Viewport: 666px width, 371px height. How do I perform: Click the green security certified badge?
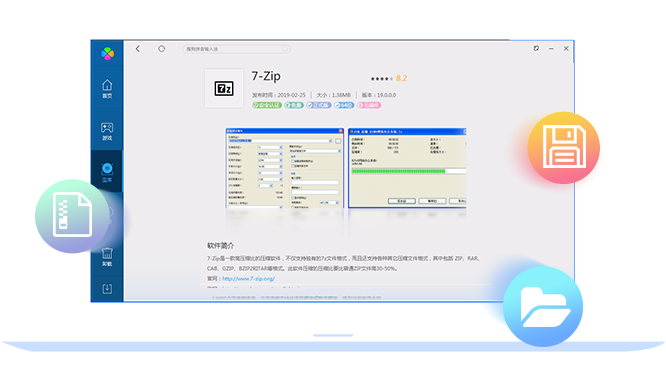coord(267,105)
